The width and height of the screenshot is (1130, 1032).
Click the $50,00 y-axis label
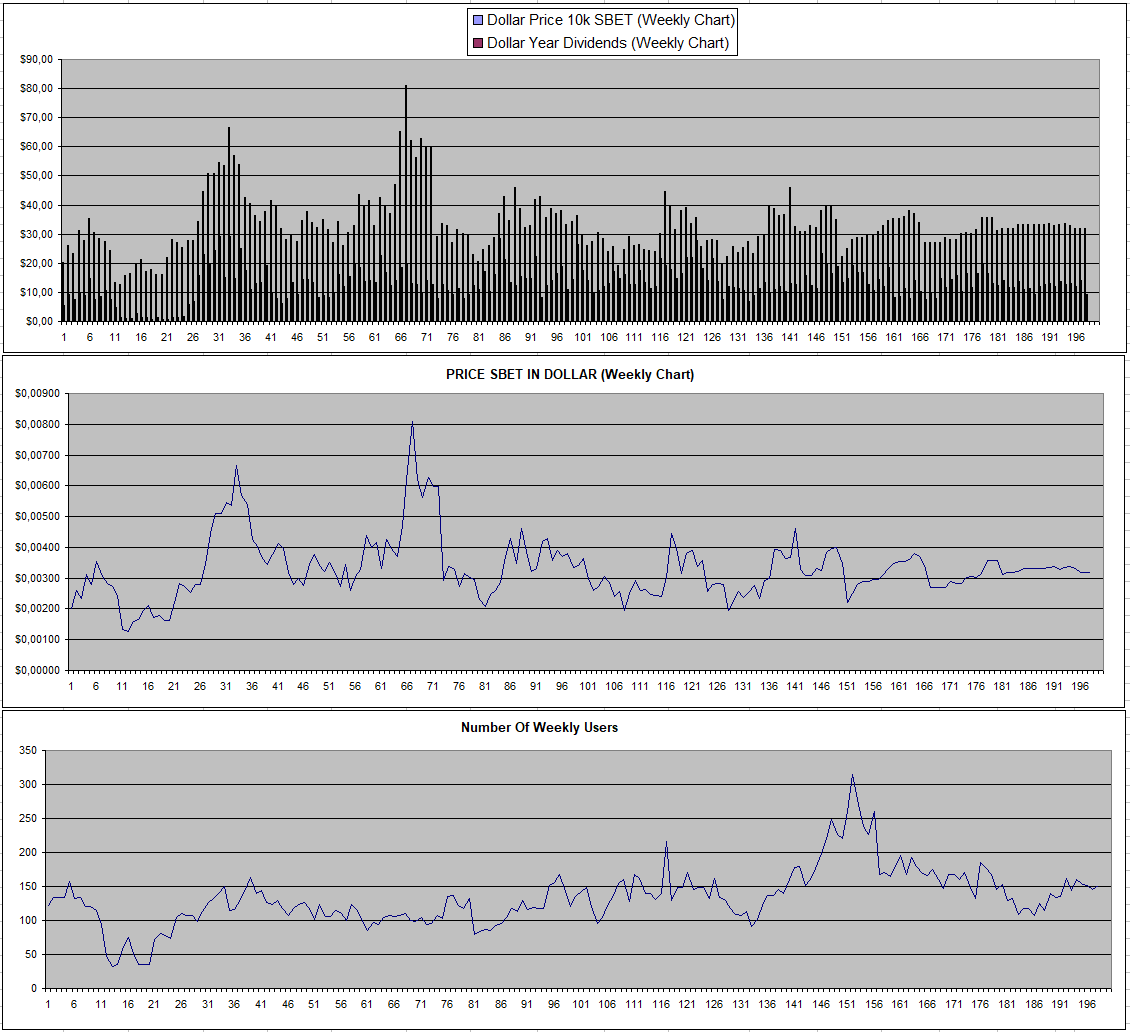point(37,176)
